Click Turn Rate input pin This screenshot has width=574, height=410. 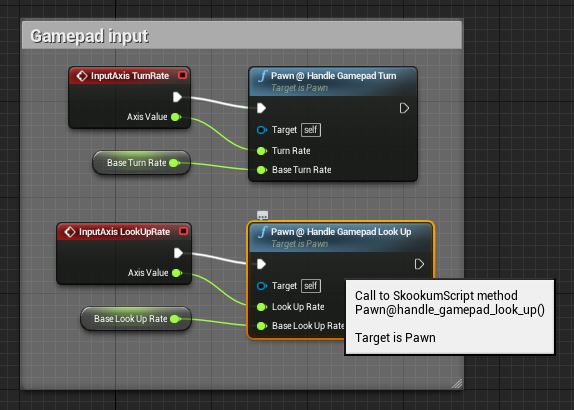click(x=261, y=151)
